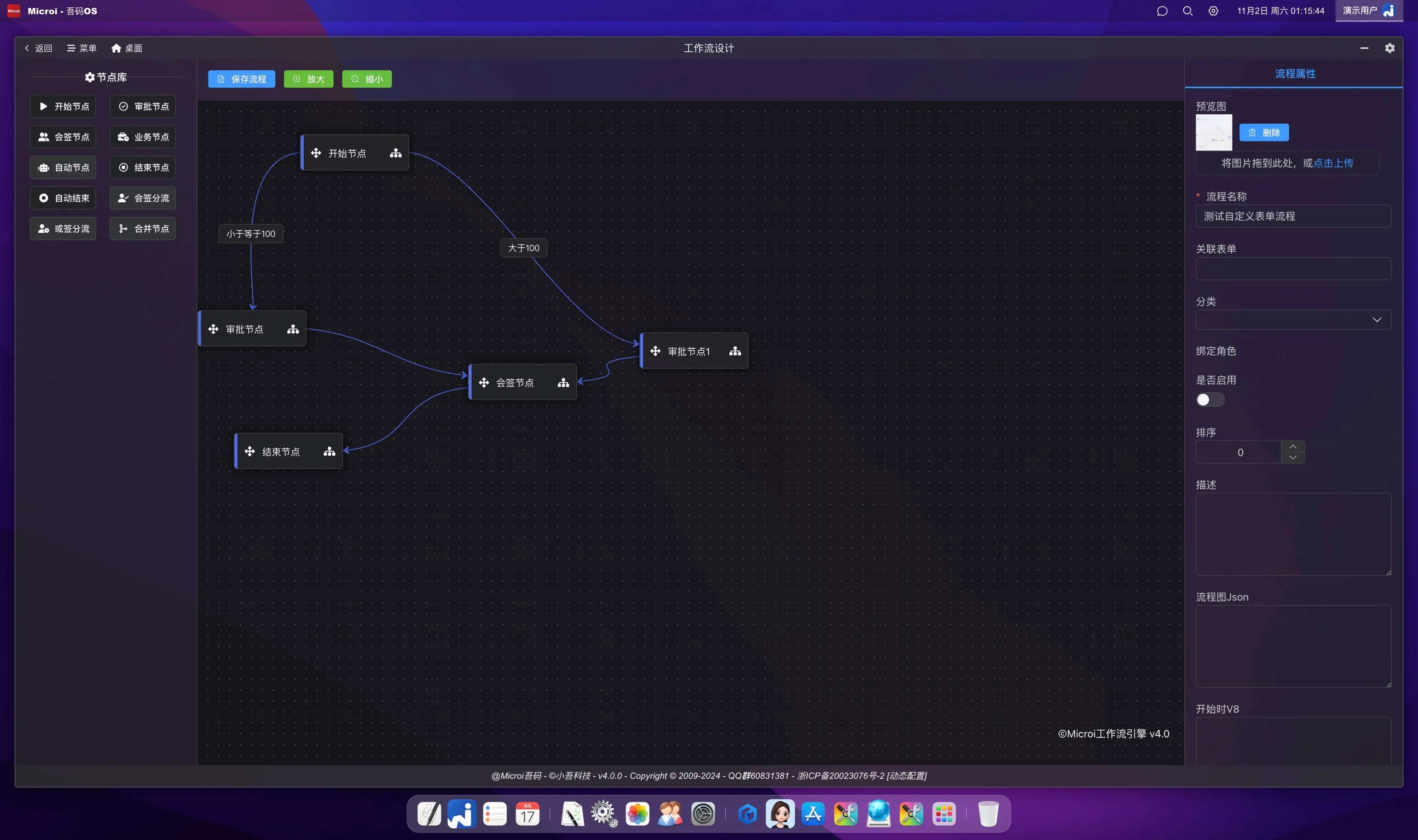Open the 菜单 menu
Viewport: 1418px width, 840px height.
82,48
